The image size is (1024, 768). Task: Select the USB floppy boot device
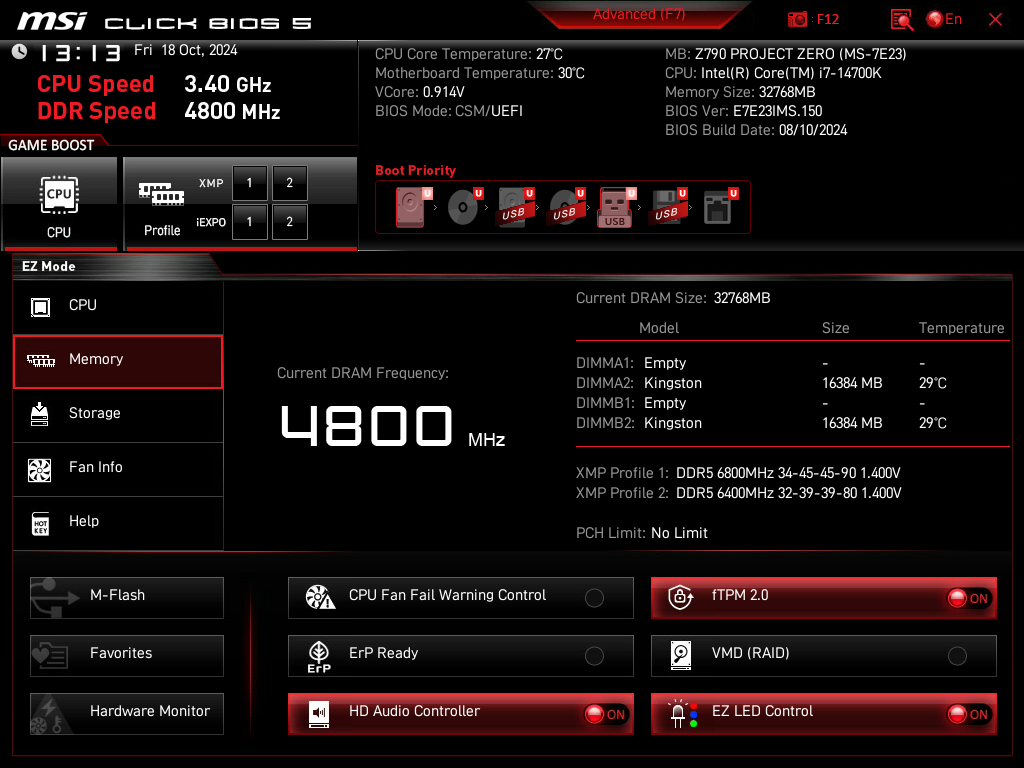click(668, 207)
